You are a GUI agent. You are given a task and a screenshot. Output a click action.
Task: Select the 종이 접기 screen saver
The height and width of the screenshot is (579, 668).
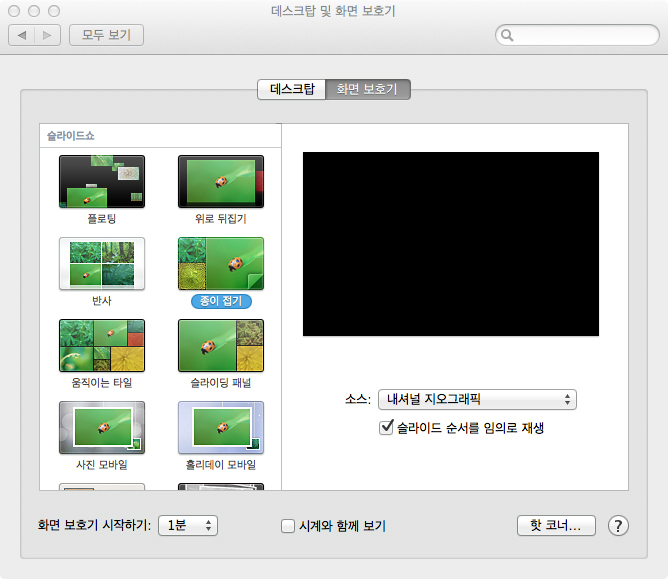pos(221,263)
